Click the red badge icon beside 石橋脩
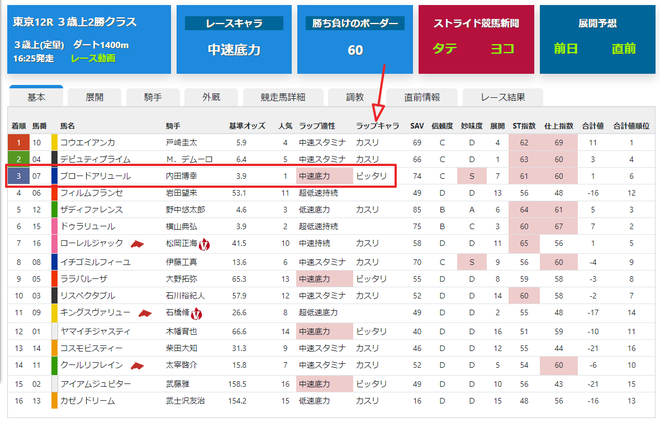660x422 pixels. (196, 313)
